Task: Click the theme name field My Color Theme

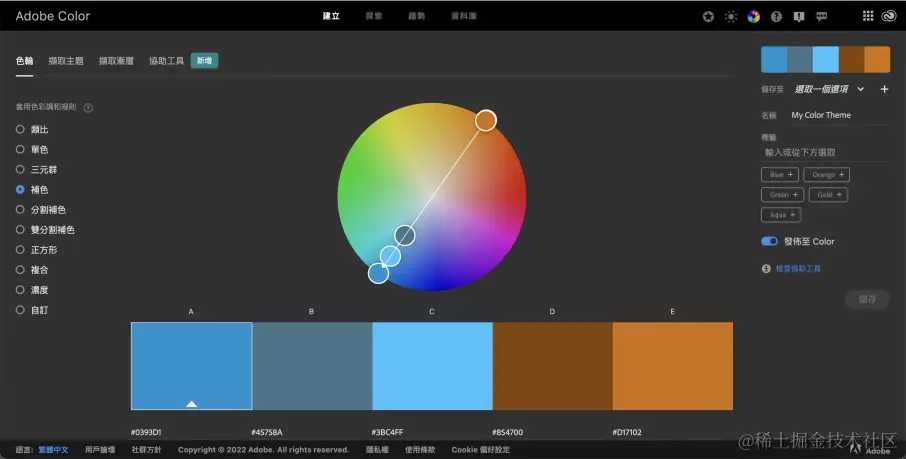Action: (840, 115)
